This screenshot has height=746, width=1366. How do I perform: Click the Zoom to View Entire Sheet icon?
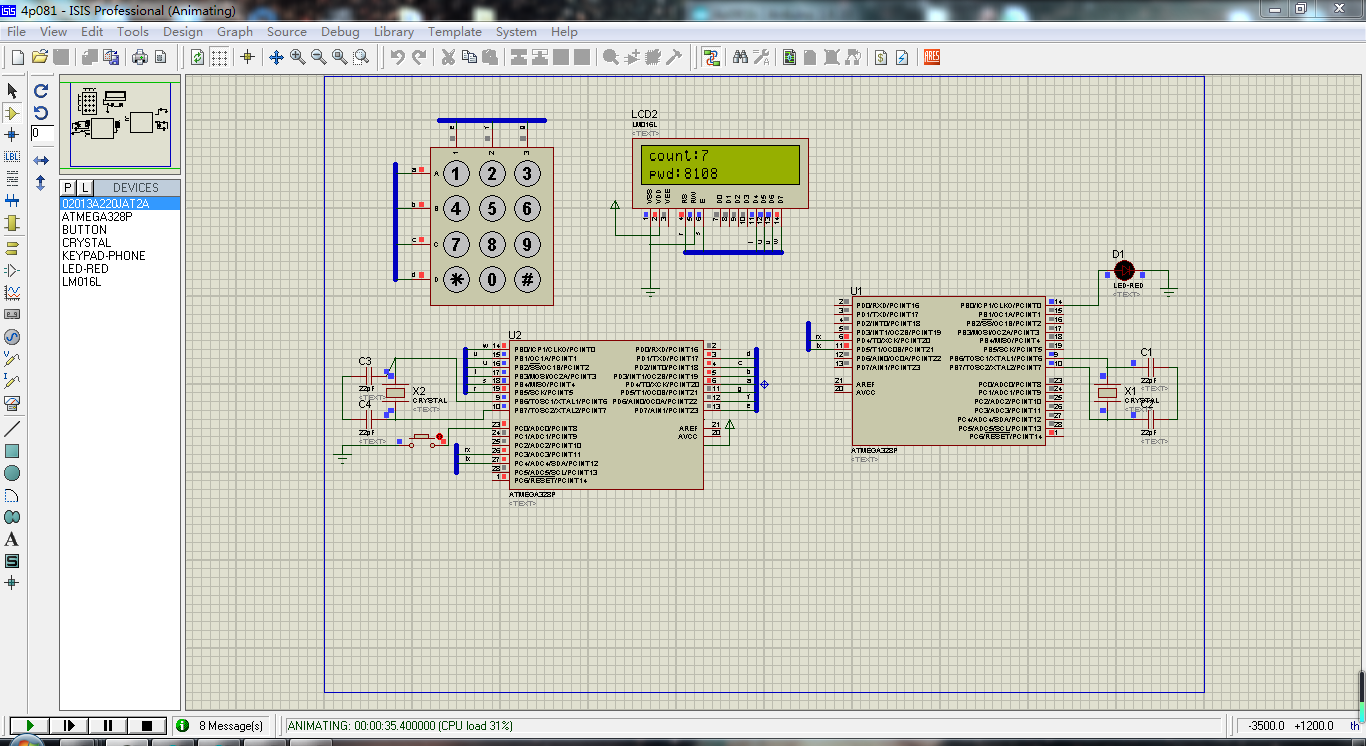[x=339, y=57]
